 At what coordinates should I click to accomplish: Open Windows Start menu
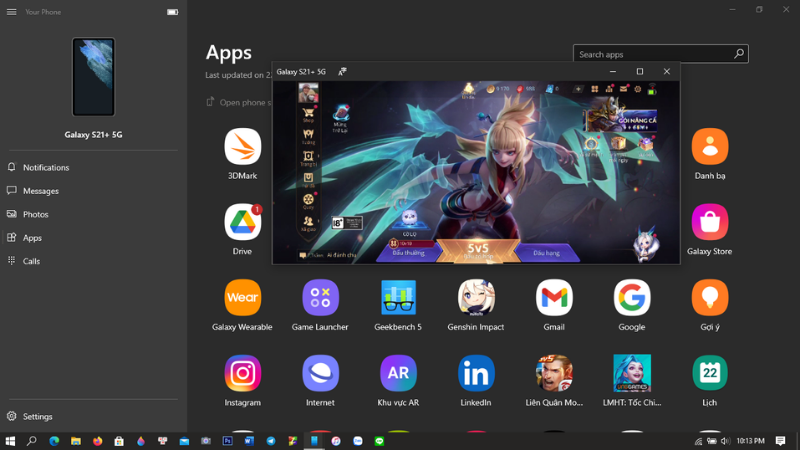10,441
